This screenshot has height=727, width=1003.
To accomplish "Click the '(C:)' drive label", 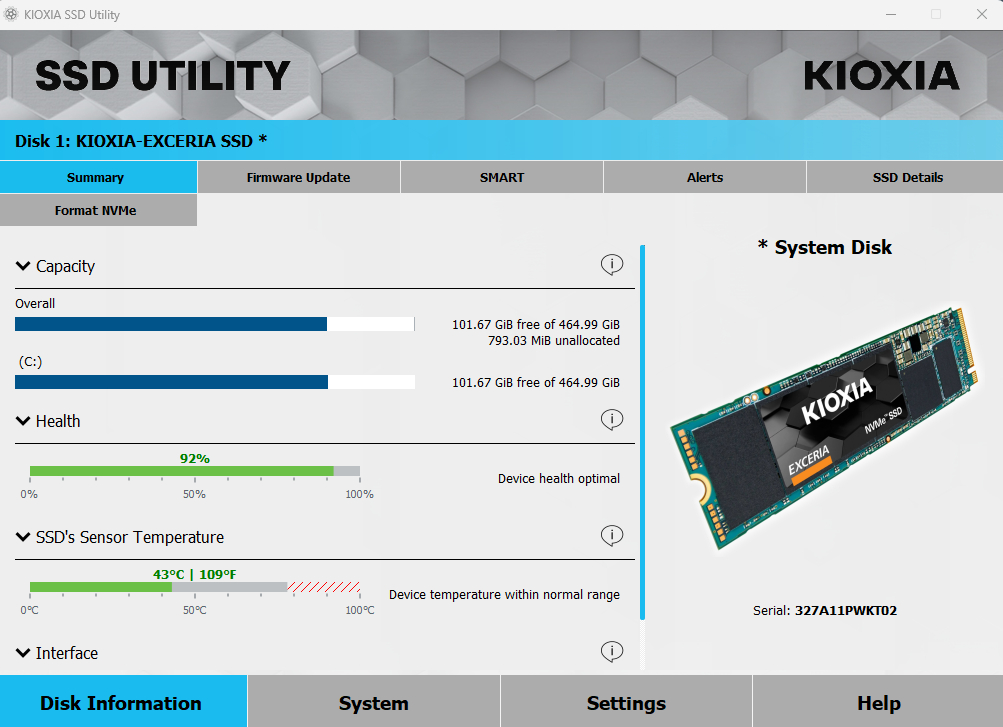I will tap(30, 362).
